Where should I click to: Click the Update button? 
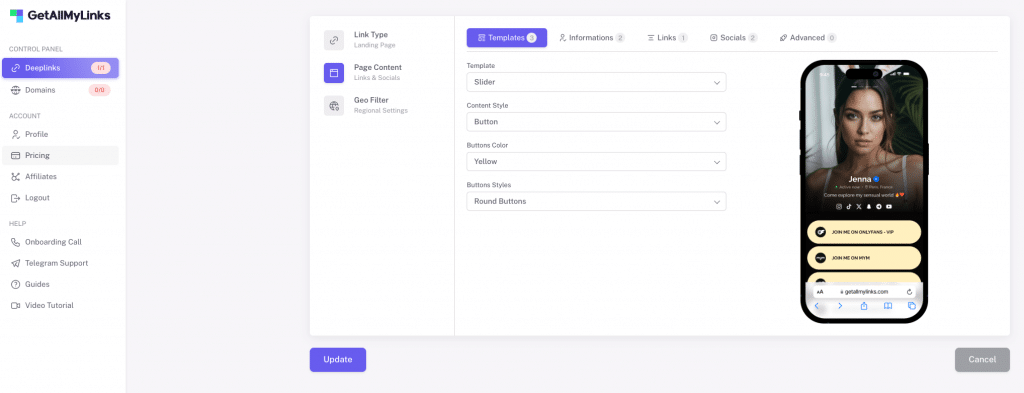coord(338,360)
